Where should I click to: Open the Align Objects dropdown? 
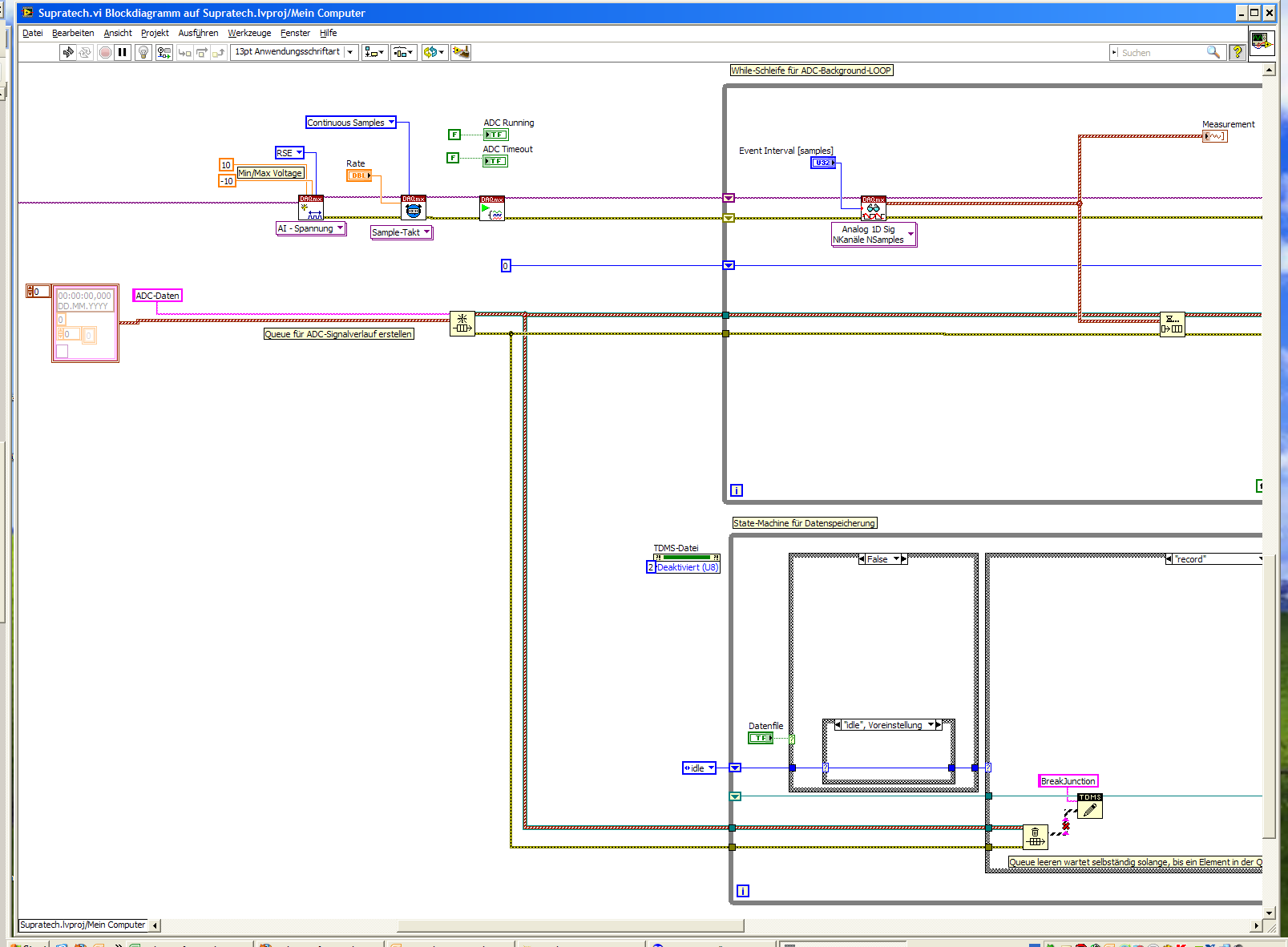pos(374,52)
